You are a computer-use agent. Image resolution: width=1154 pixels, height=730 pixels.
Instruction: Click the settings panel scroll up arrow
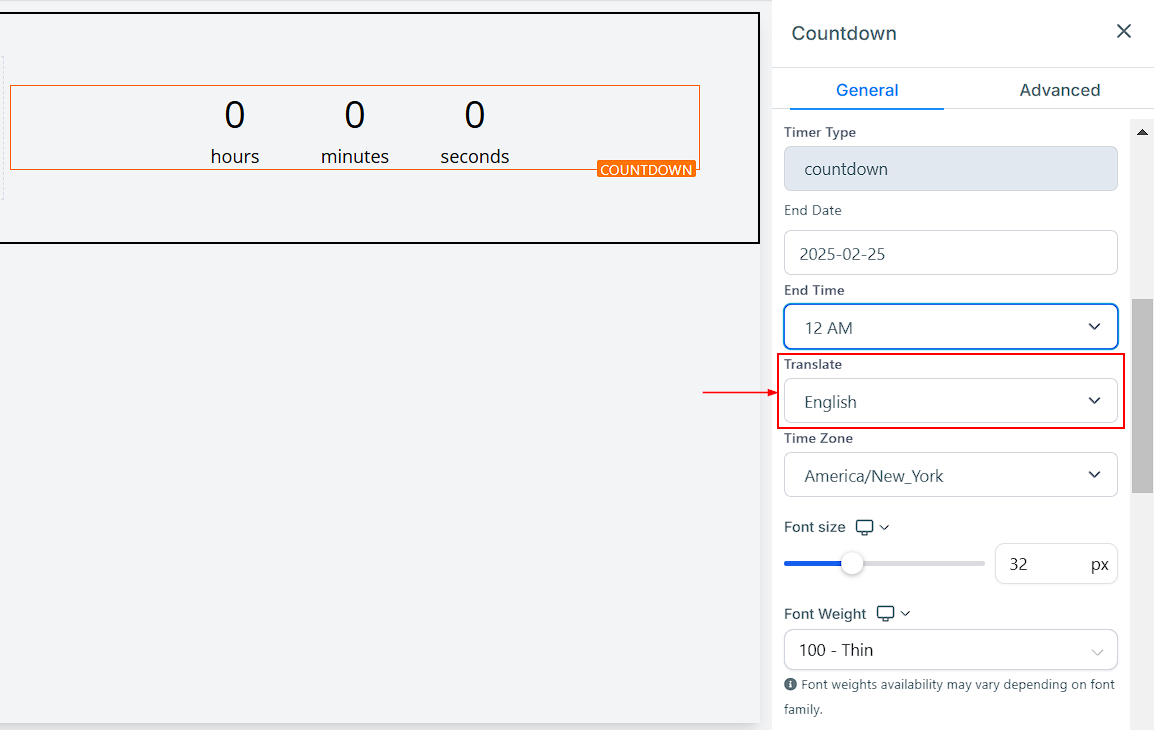[1142, 132]
